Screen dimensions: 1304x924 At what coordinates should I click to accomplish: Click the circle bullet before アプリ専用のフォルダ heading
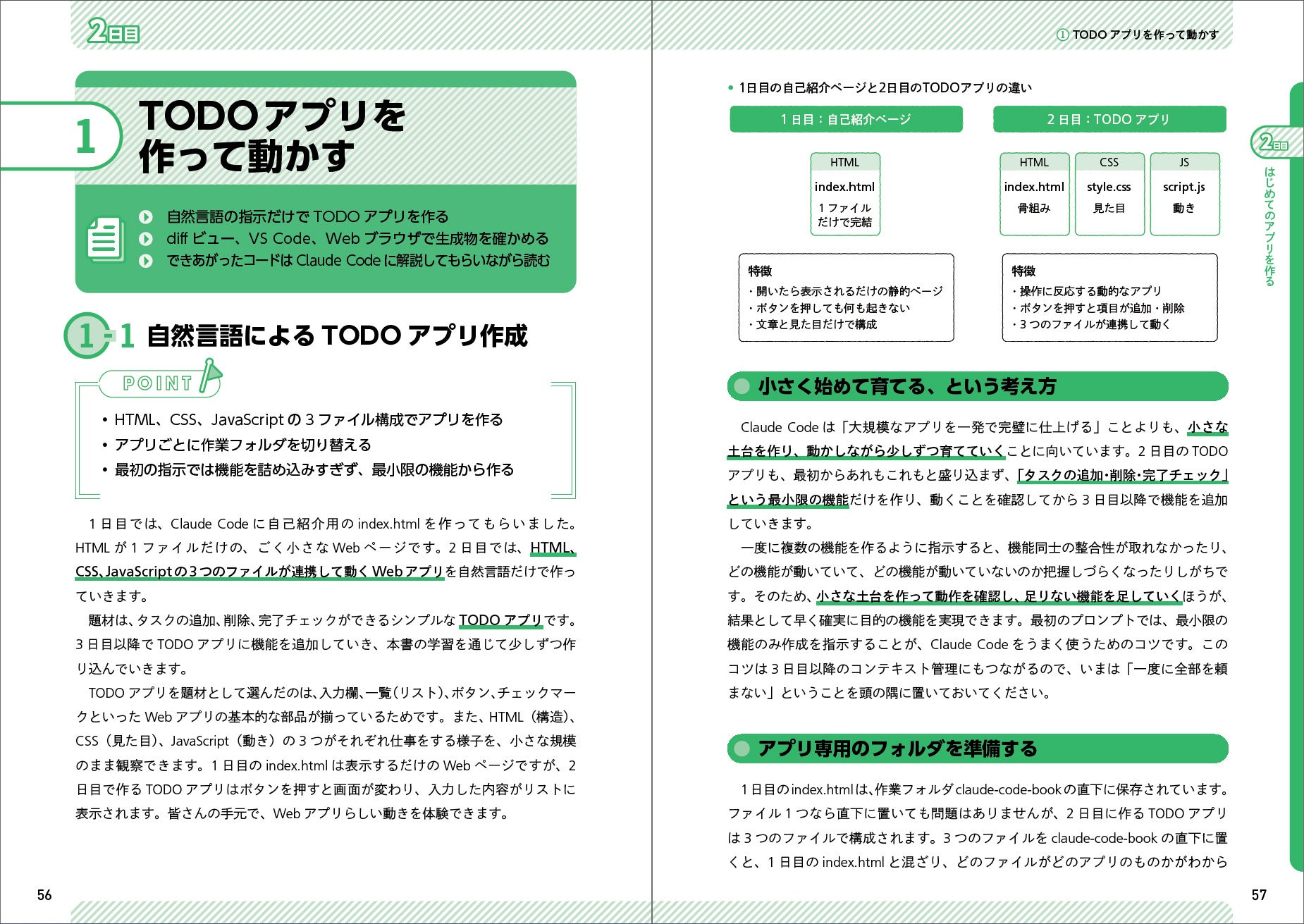coord(742,749)
